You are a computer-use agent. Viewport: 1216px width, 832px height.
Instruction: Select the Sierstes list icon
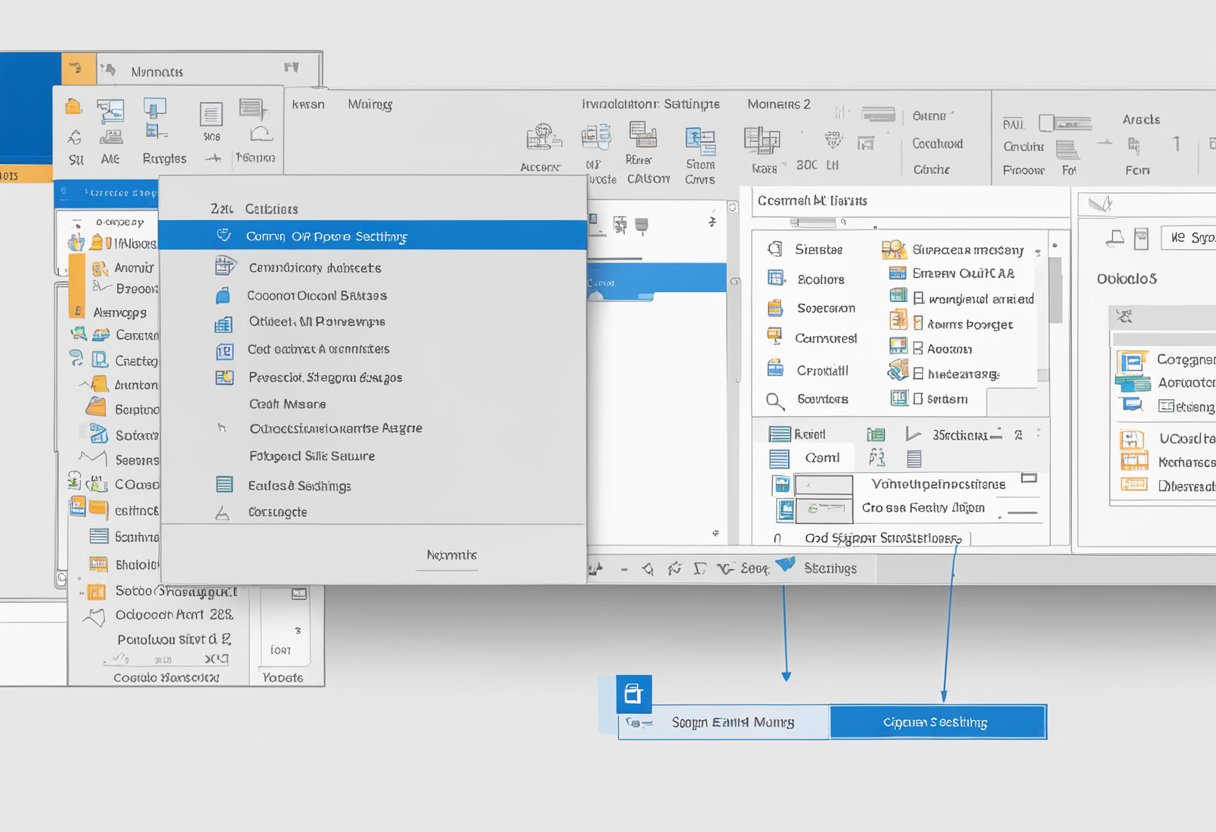tap(775, 249)
